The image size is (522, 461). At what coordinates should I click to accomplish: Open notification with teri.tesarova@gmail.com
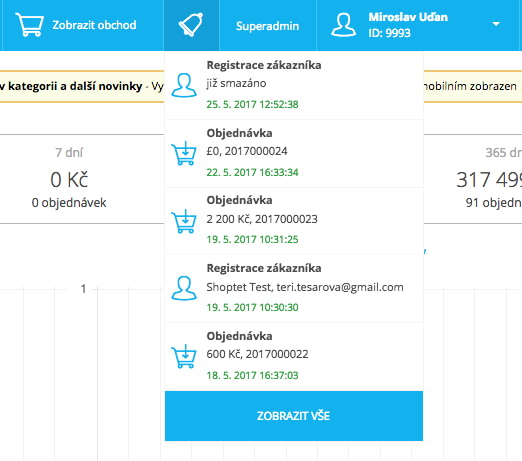tap(294, 288)
